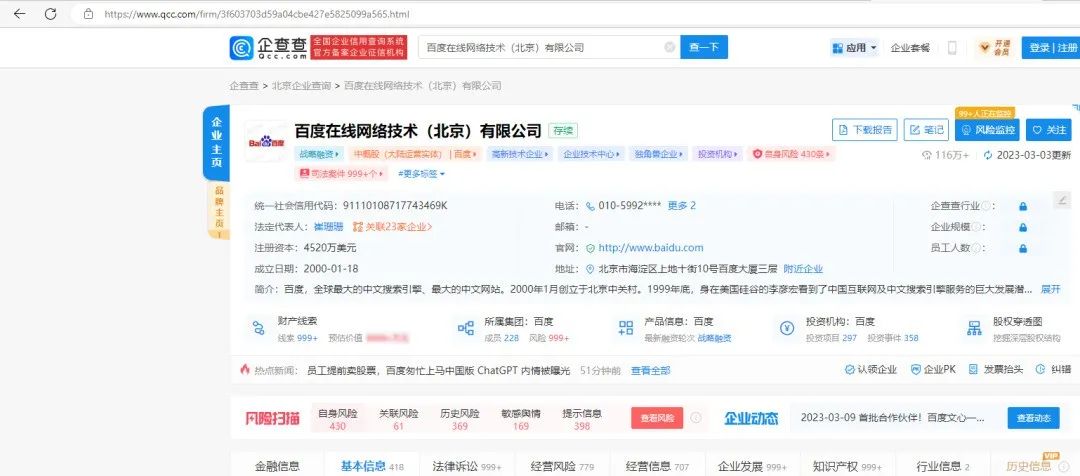
Task: Switch to the 知识产权 tab
Action: click(847, 466)
